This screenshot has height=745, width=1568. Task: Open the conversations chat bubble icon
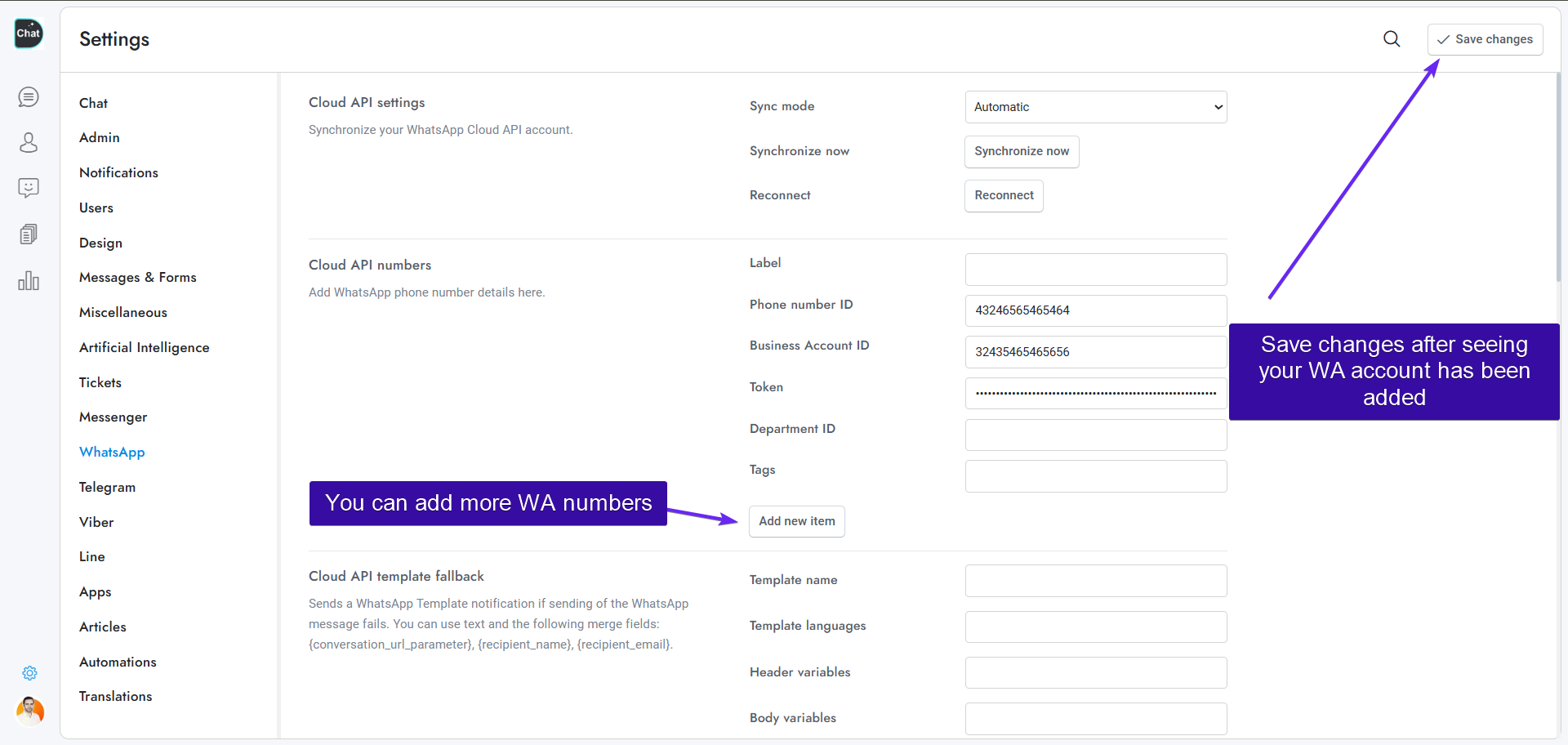[x=29, y=97]
